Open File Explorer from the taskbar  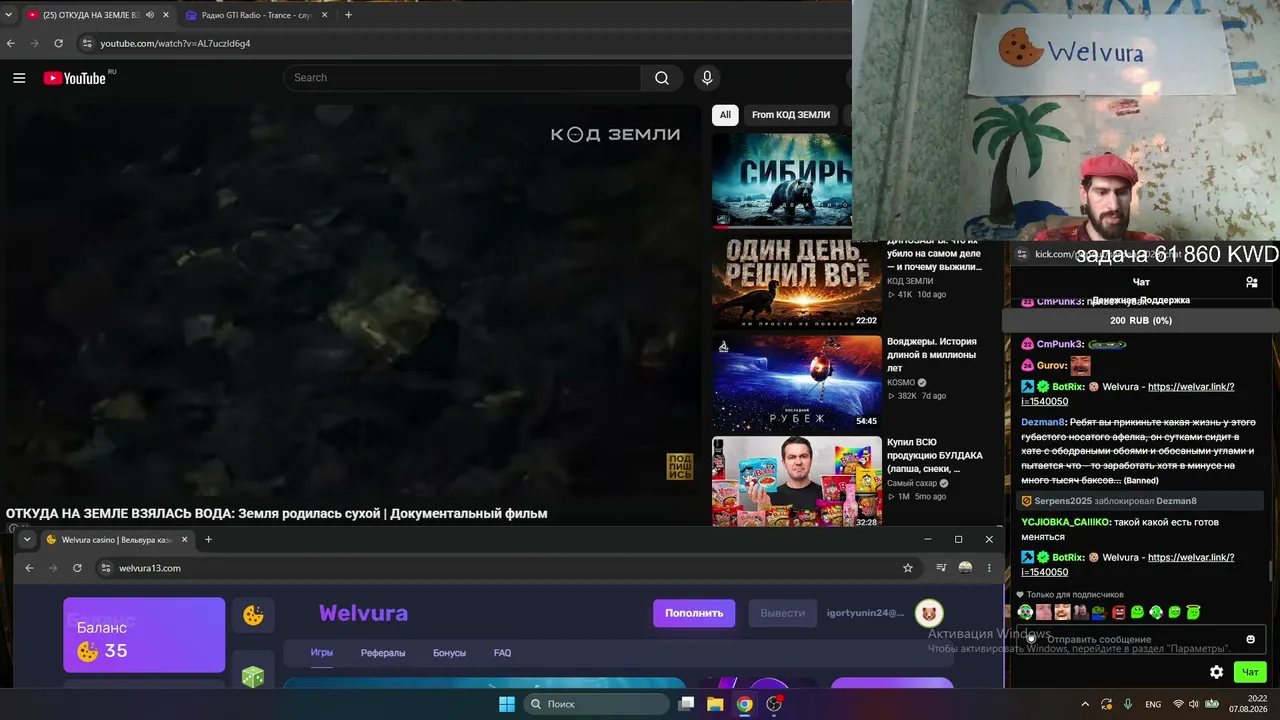click(x=715, y=704)
